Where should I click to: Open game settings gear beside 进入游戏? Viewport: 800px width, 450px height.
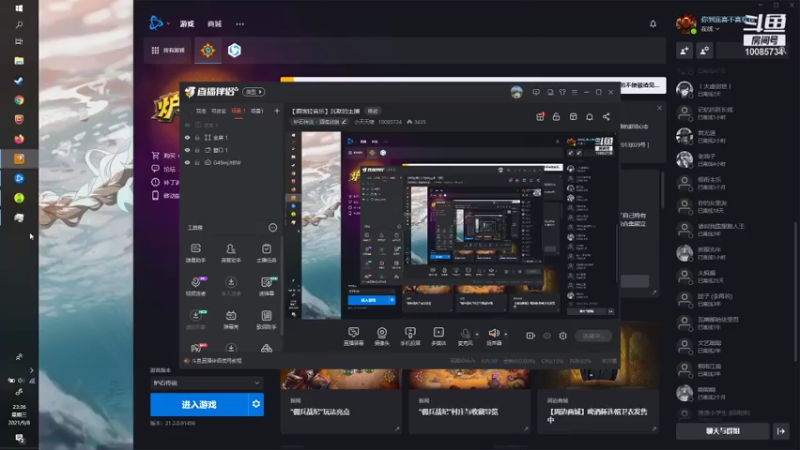pyautogui.click(x=256, y=404)
